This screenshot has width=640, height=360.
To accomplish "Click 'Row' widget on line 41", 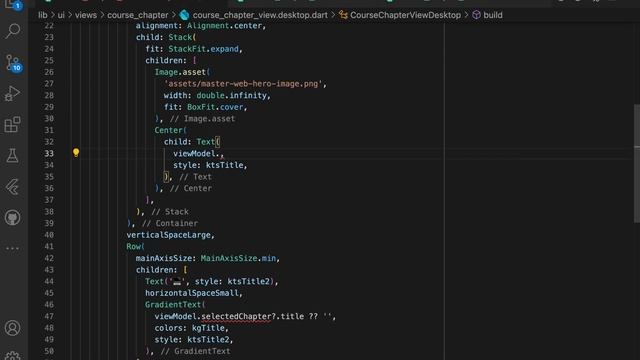I will (x=133, y=247).
